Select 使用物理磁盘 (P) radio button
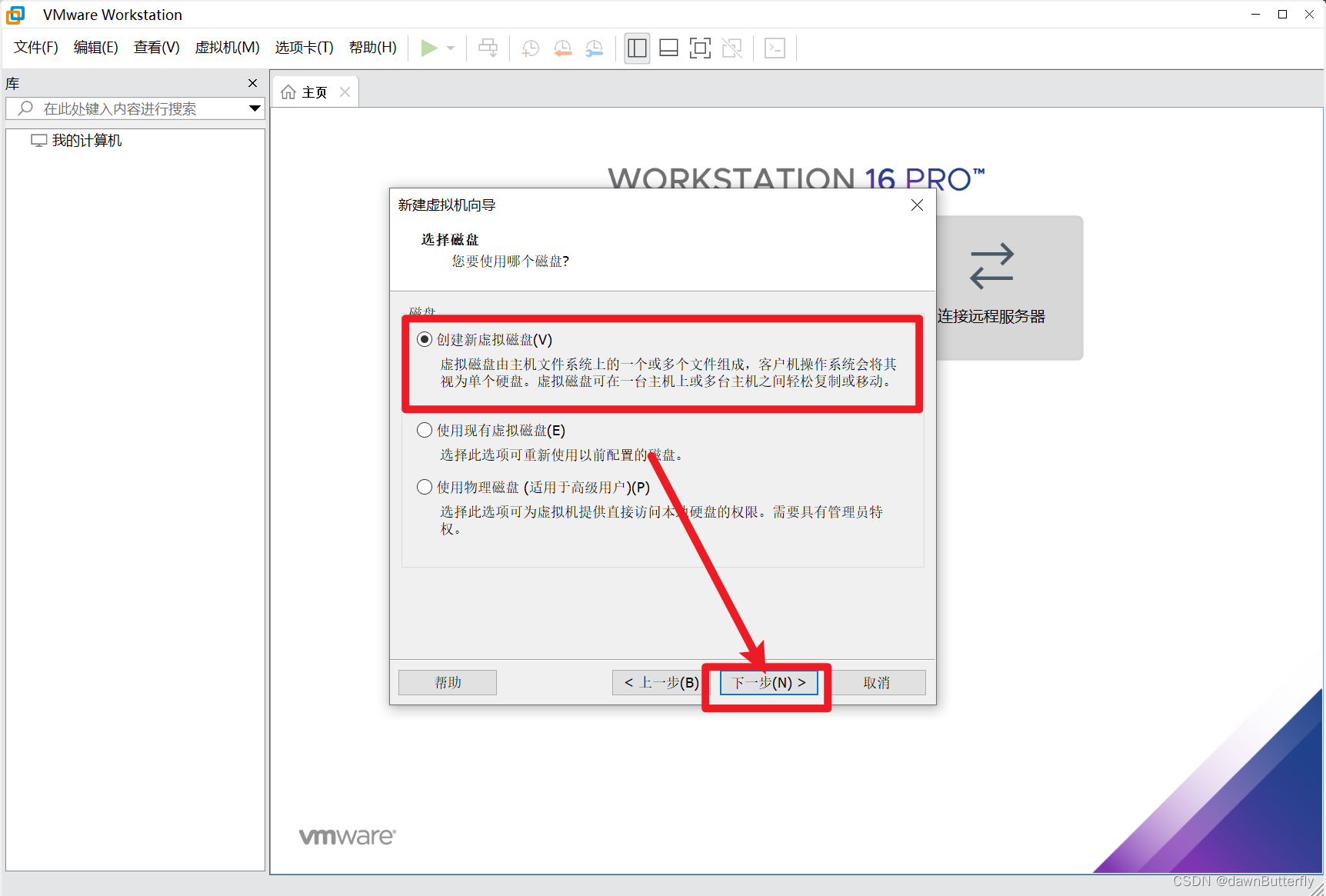The image size is (1326, 896). 425,487
